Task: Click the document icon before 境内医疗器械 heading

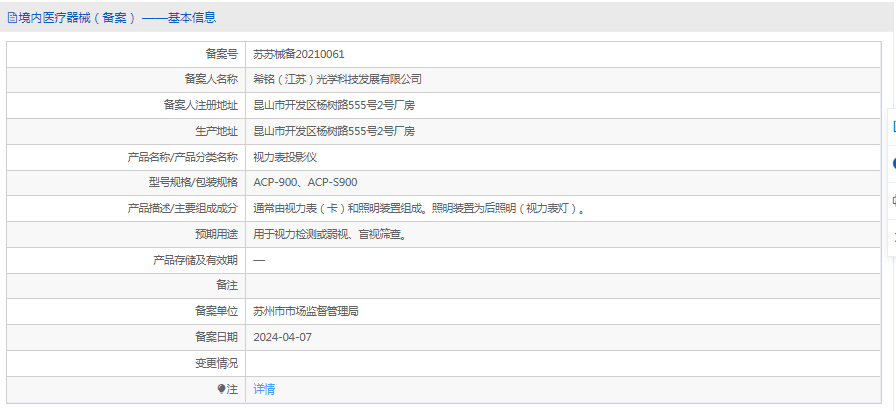Action: 12,18
